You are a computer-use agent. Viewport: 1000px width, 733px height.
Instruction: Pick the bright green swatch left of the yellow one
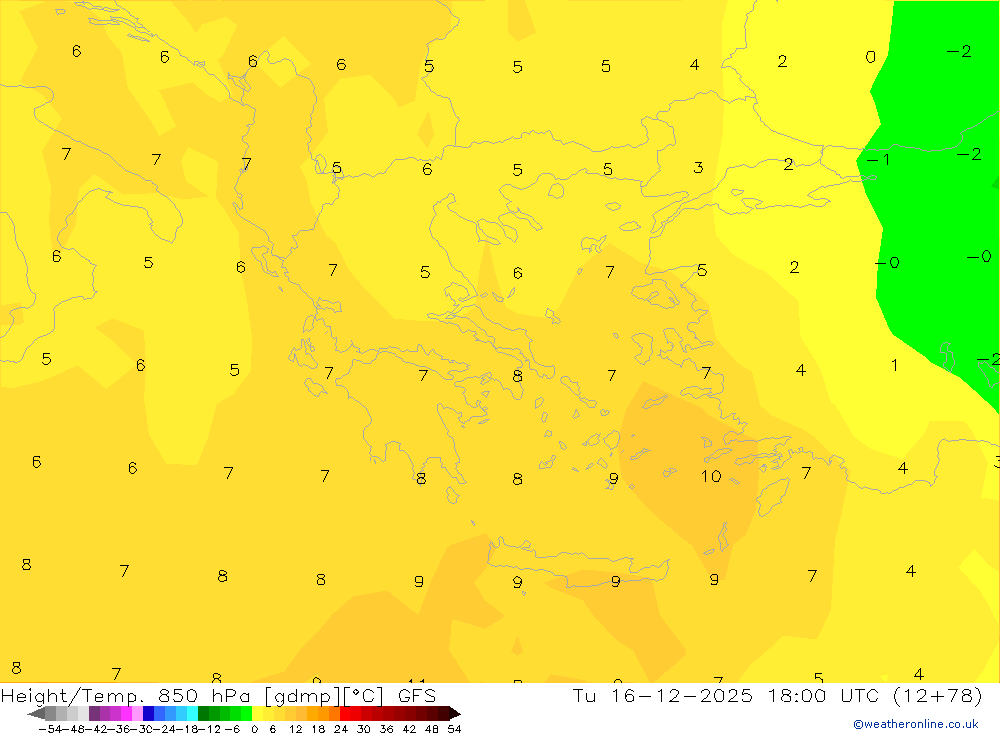[x=246, y=713]
